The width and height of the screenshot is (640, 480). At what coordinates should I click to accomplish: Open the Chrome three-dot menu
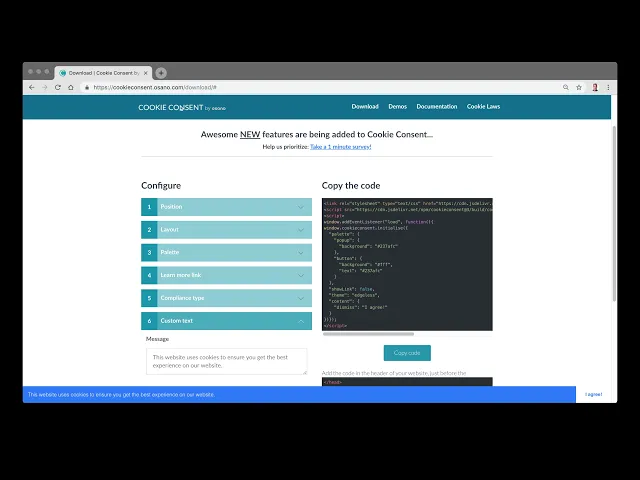(608, 87)
